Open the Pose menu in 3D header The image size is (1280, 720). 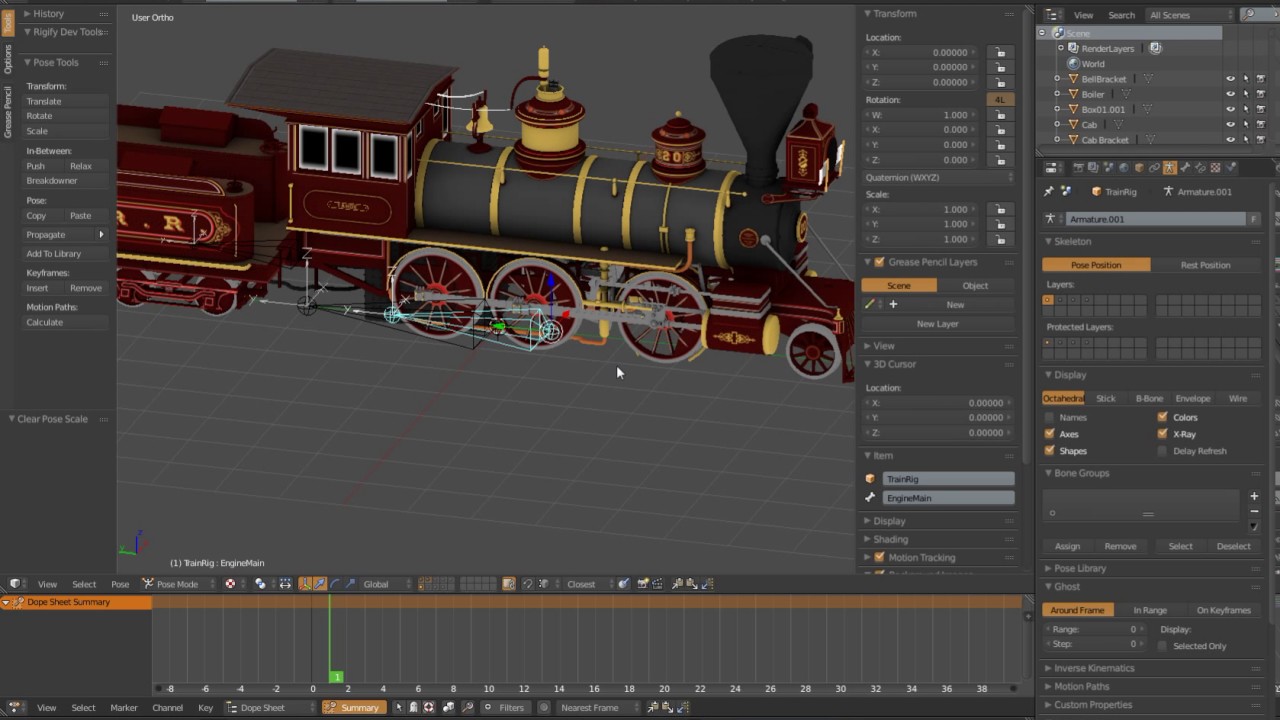point(120,584)
